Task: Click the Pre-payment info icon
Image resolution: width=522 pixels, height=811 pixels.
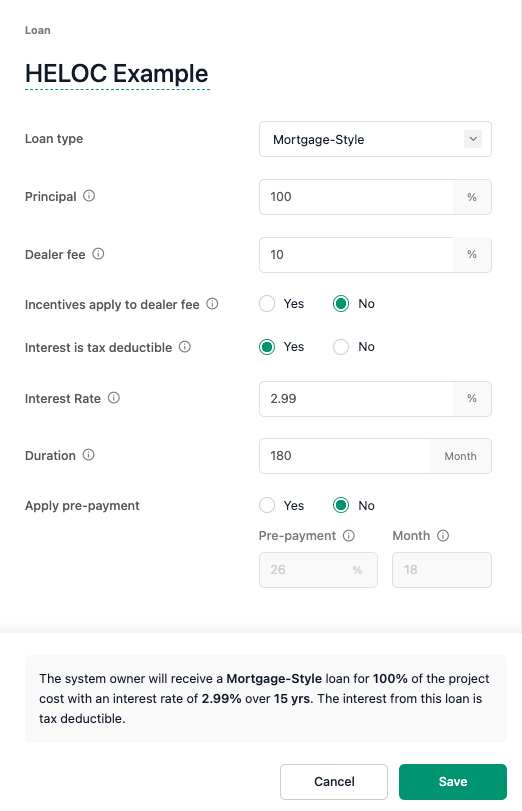Action: coord(349,536)
